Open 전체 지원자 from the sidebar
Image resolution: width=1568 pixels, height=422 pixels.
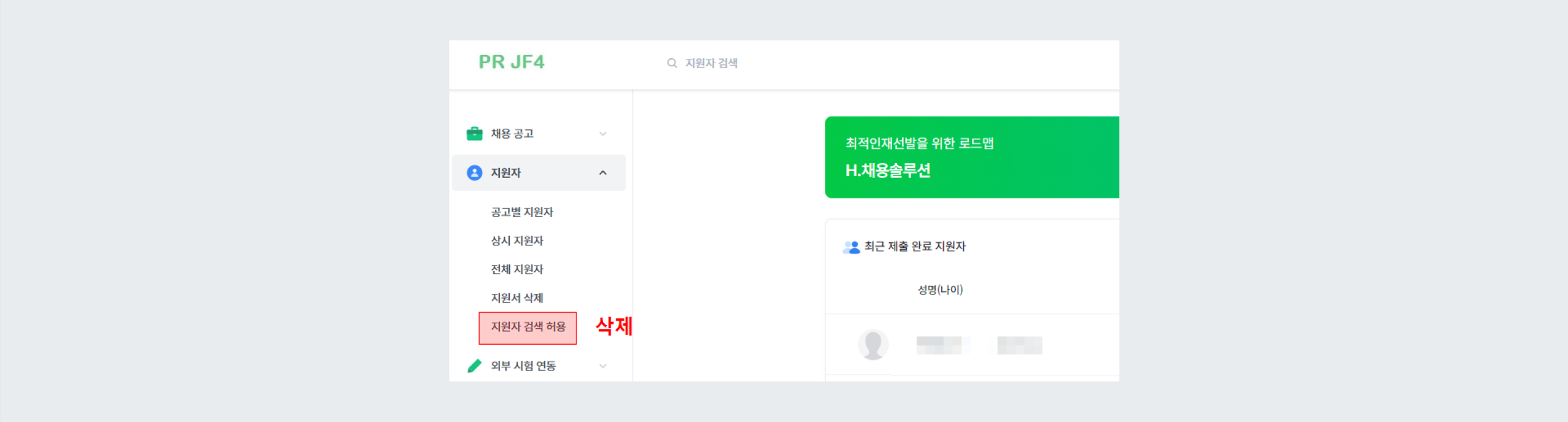(x=518, y=269)
